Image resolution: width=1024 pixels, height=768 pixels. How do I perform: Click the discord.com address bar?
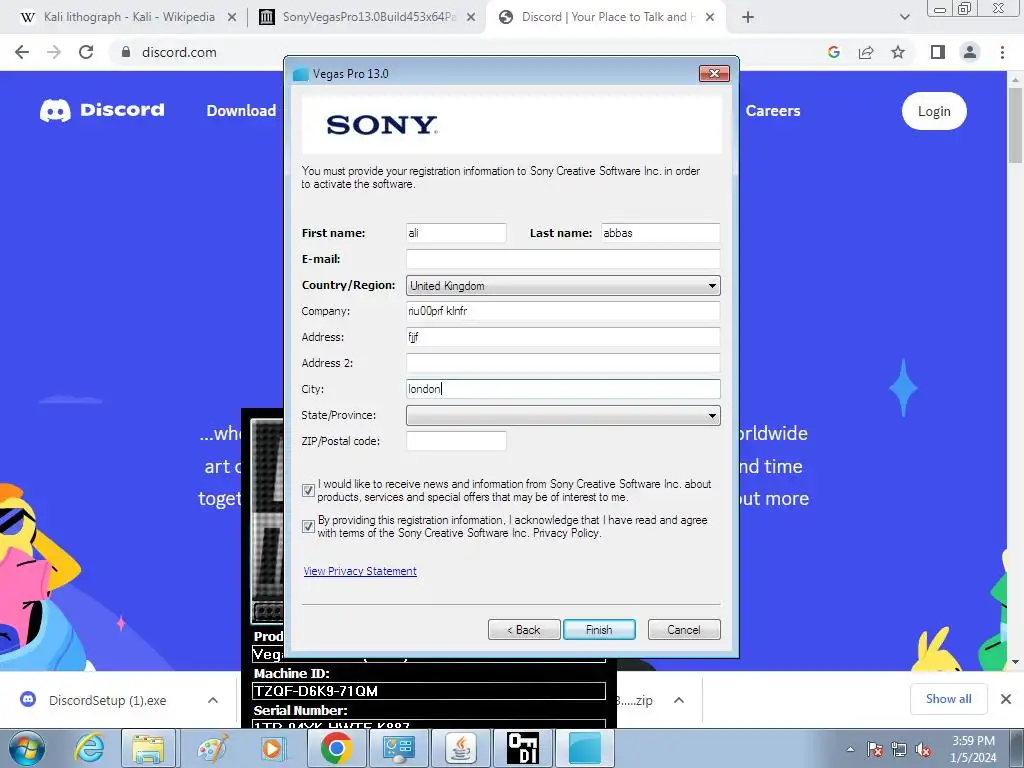click(457, 52)
